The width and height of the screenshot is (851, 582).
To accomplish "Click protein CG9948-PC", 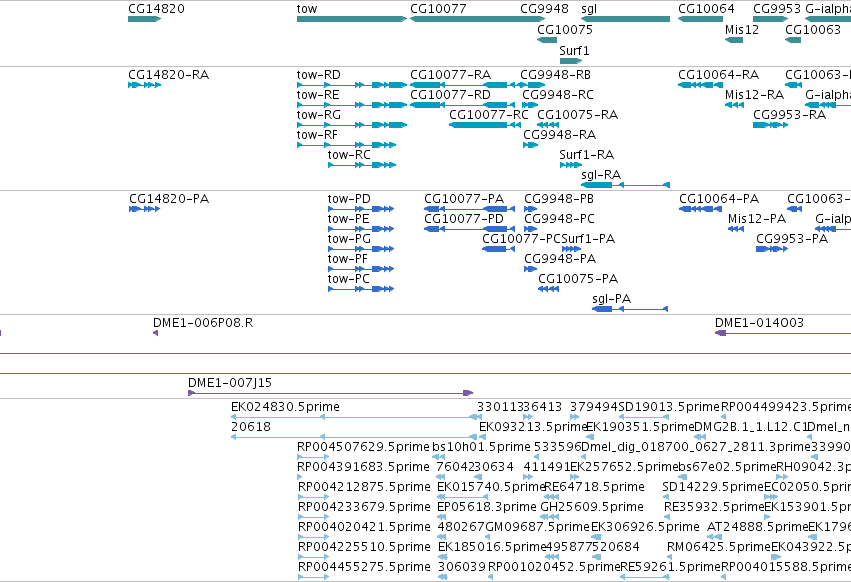I will click(x=530, y=229).
